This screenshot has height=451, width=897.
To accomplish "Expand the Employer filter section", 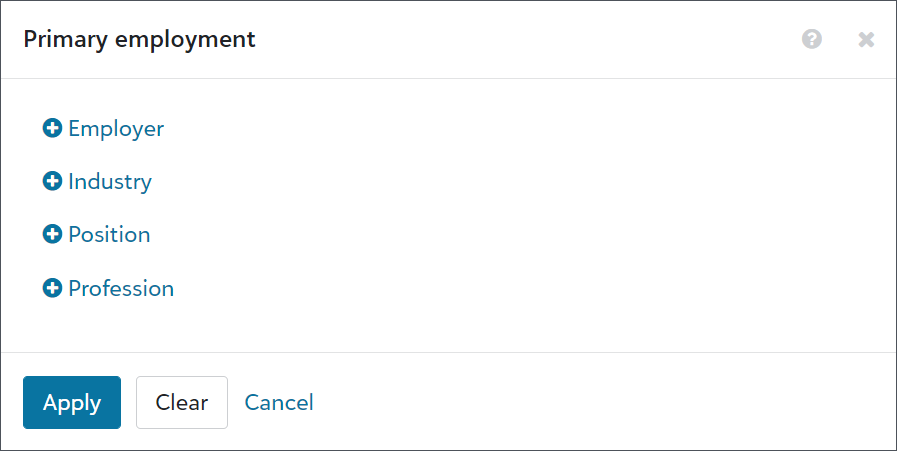I will point(103,128).
